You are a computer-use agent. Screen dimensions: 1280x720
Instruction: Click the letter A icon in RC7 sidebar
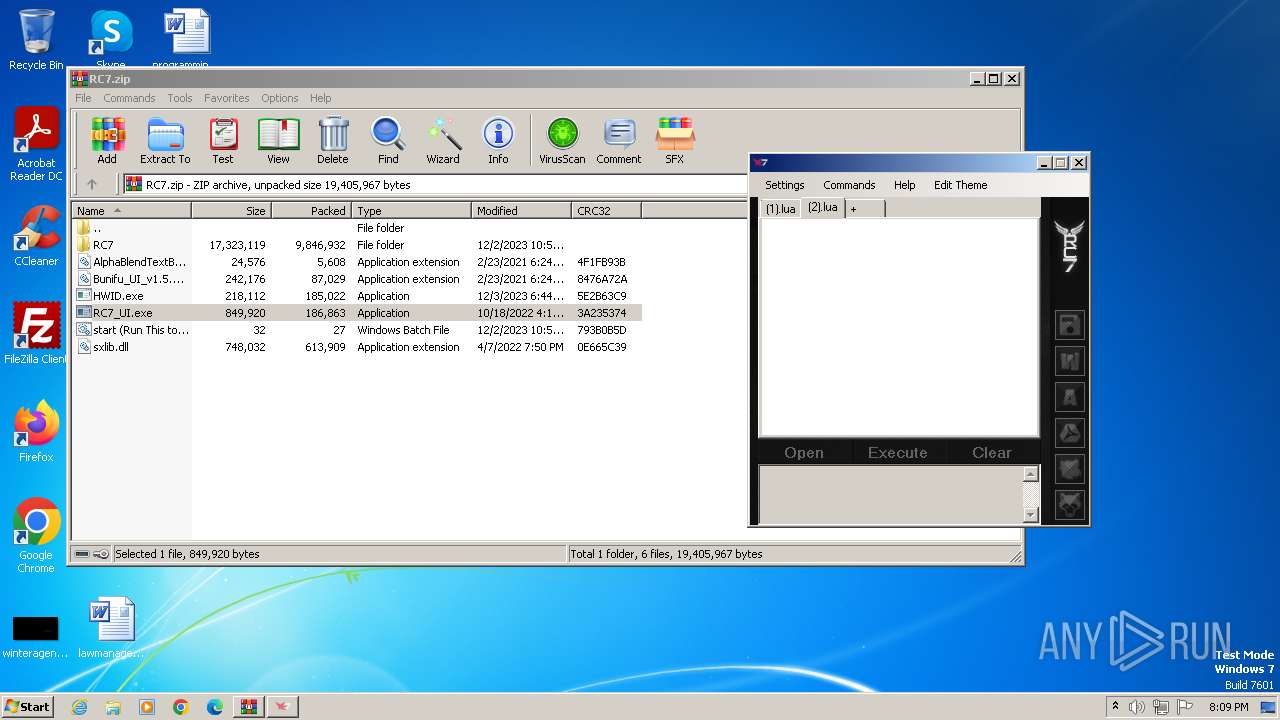tap(1070, 397)
